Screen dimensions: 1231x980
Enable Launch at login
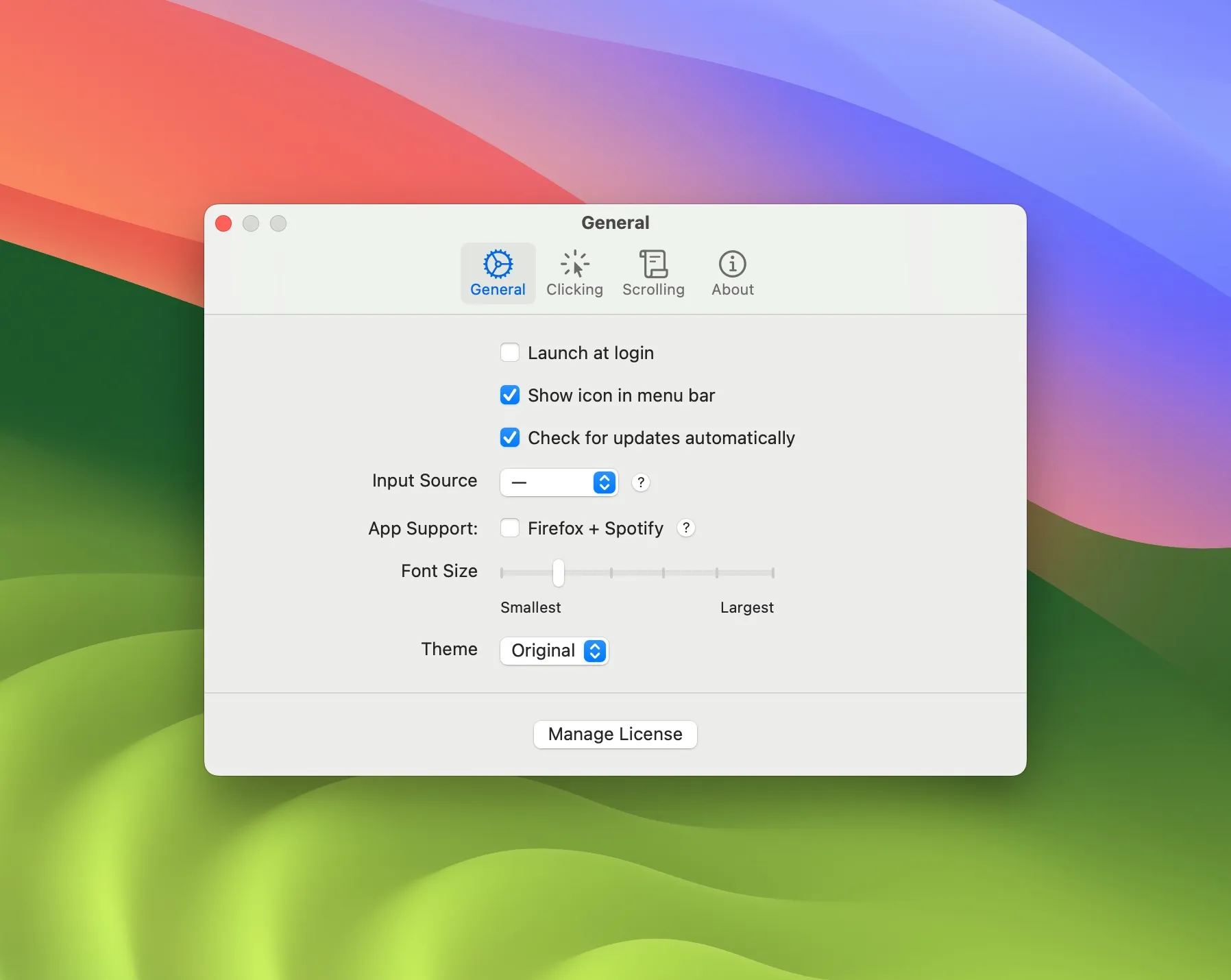[509, 352]
